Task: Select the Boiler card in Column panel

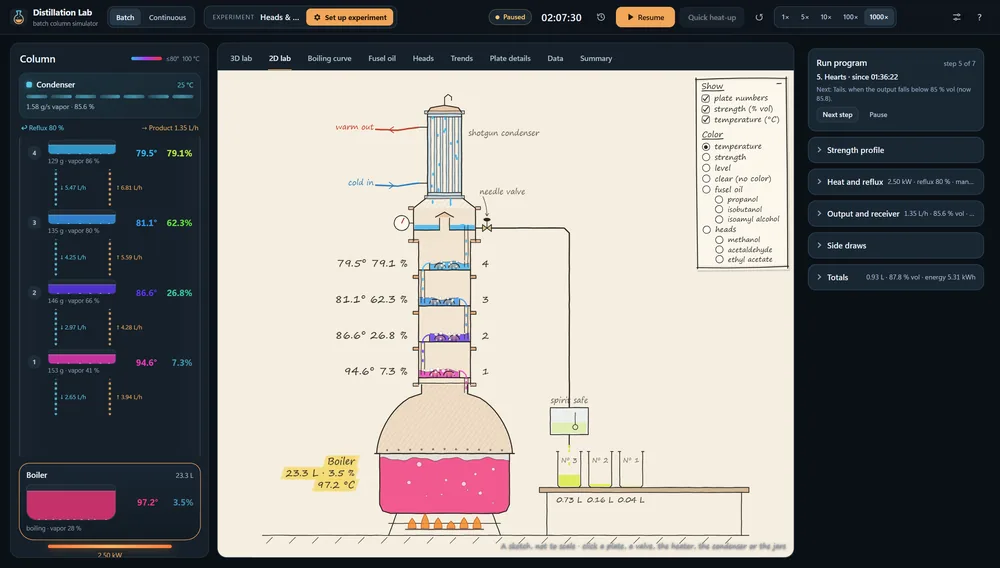Action: [x=110, y=502]
